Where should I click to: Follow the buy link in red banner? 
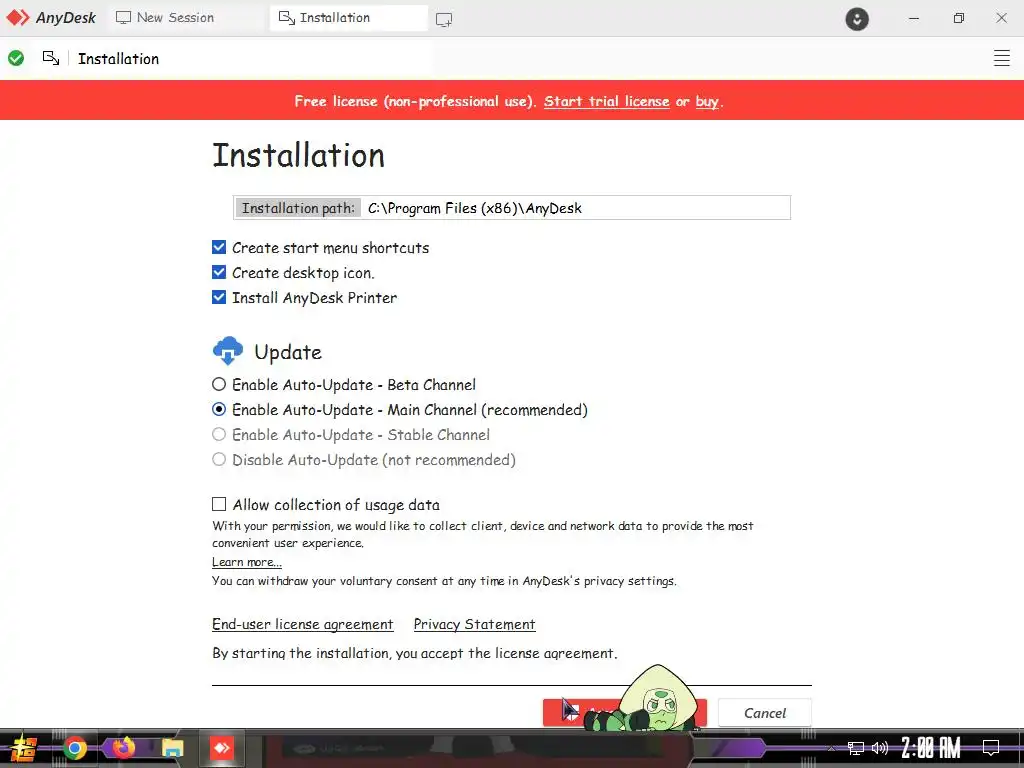[707, 101]
